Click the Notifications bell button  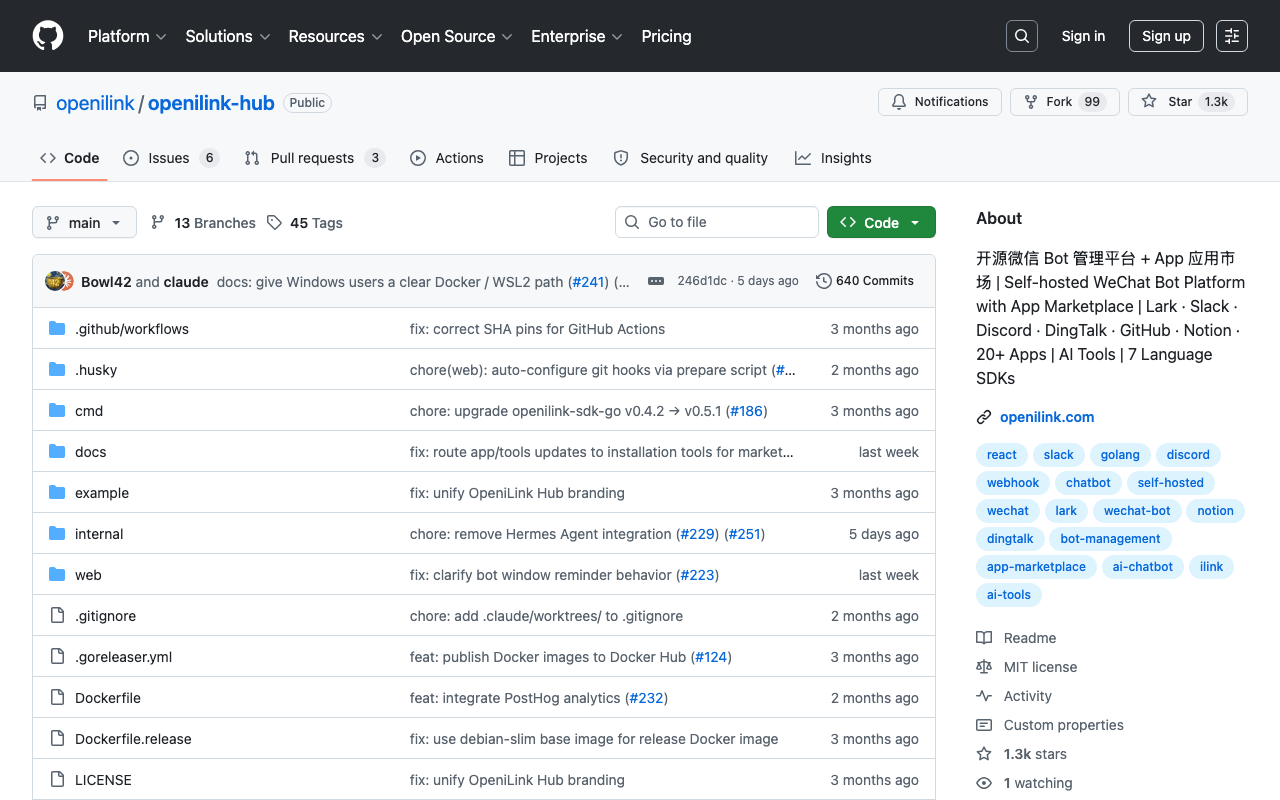click(x=940, y=102)
